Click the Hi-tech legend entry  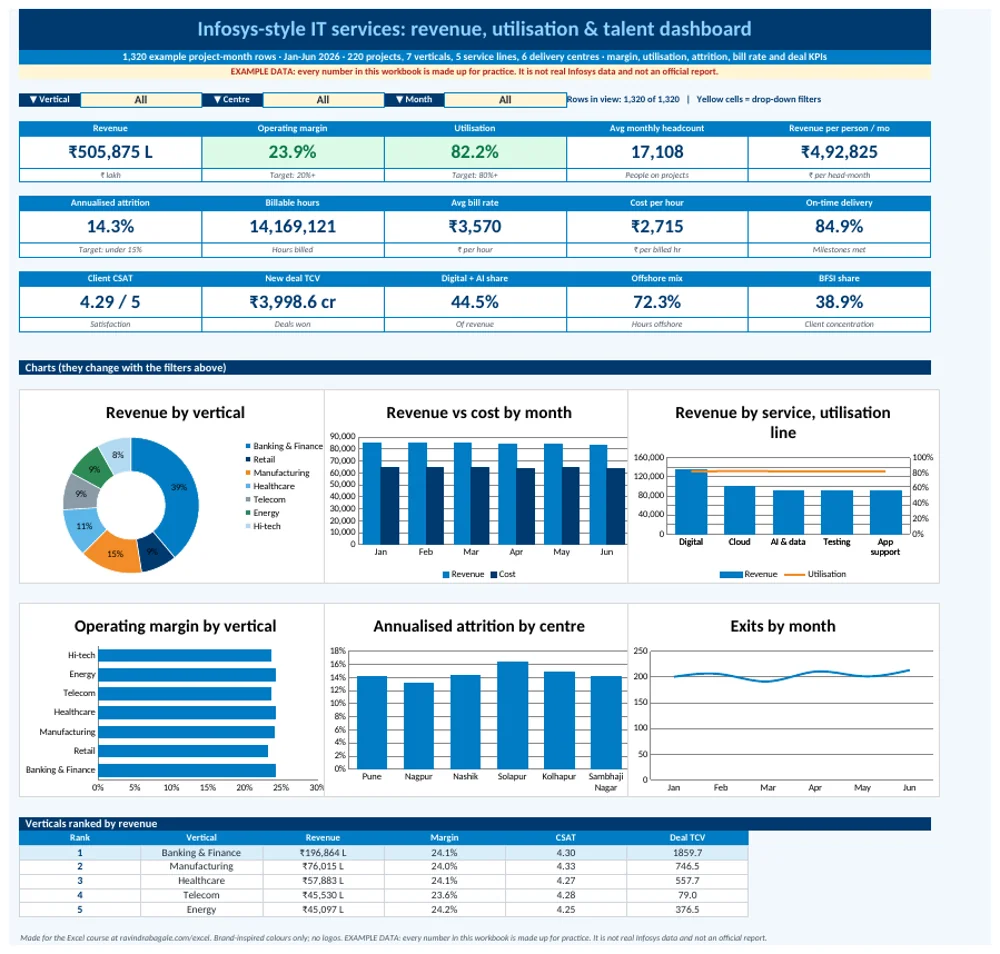point(263,526)
